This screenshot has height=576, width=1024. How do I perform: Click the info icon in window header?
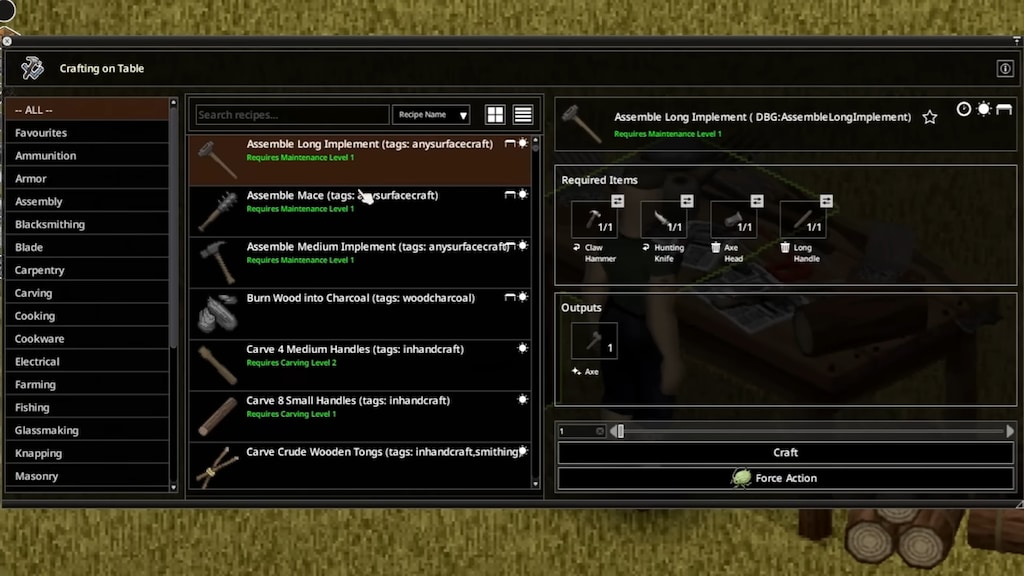click(x=1005, y=69)
